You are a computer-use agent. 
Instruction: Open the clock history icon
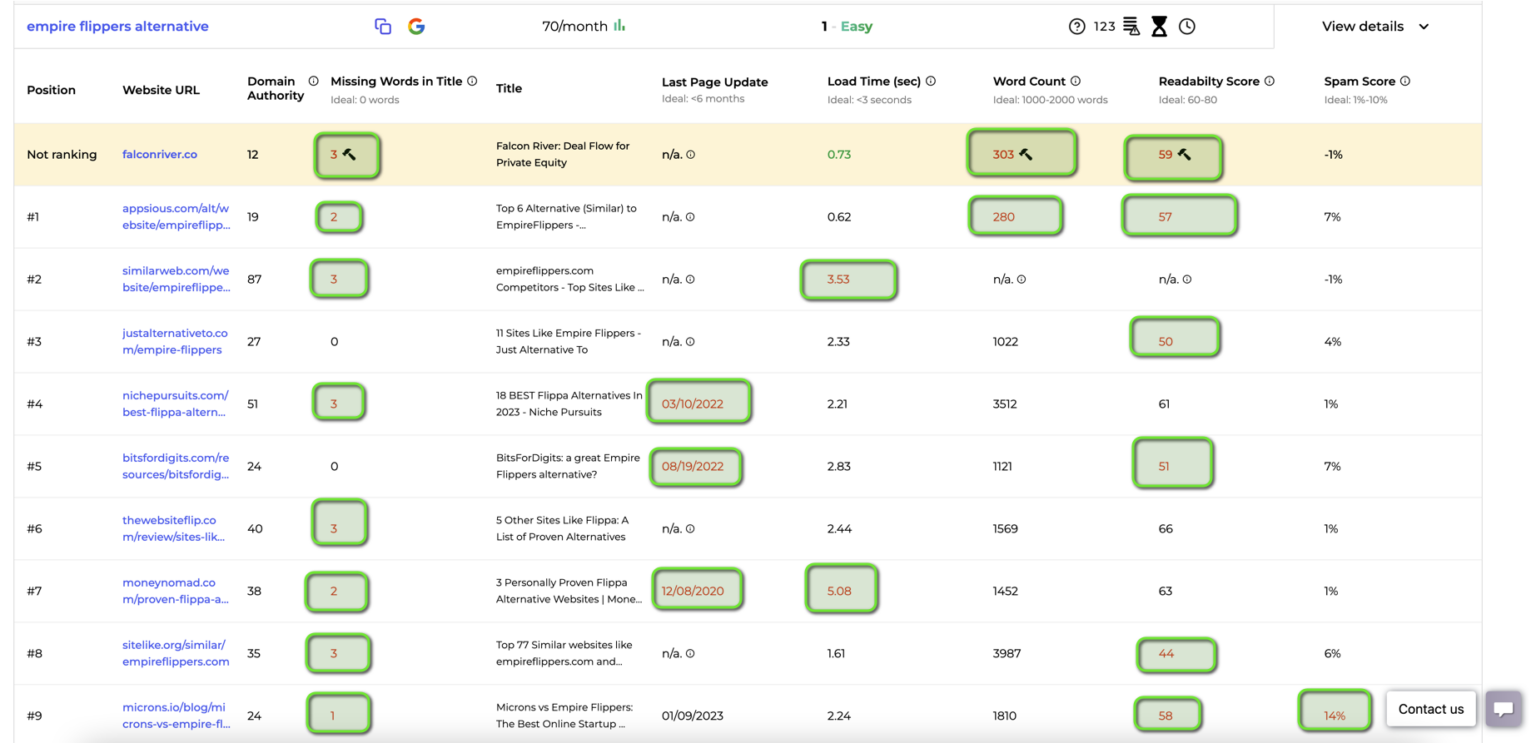tap(1188, 25)
